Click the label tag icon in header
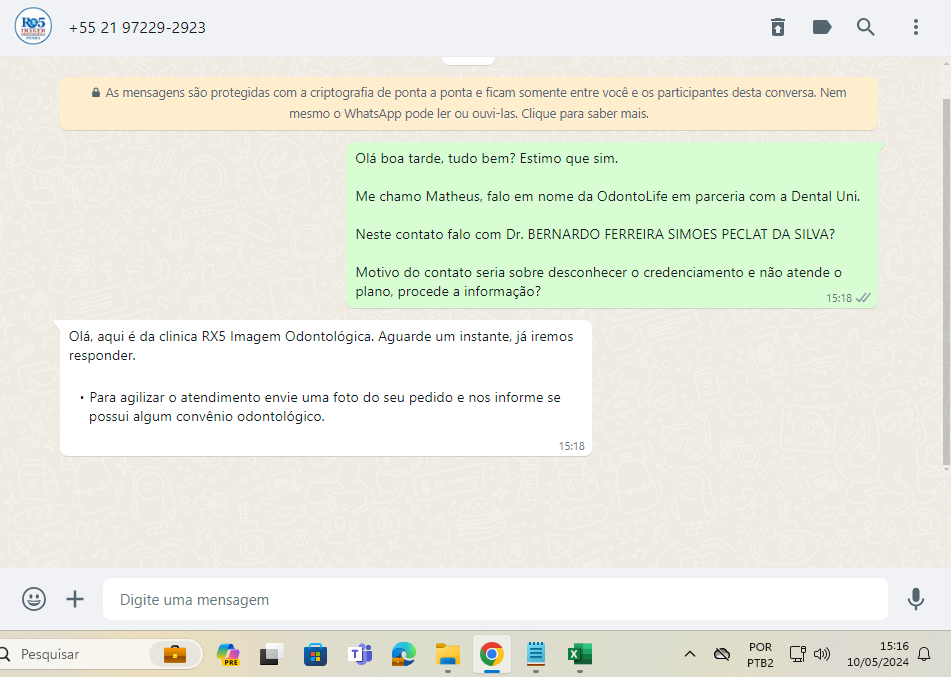Viewport: 951px width, 677px height. (822, 27)
